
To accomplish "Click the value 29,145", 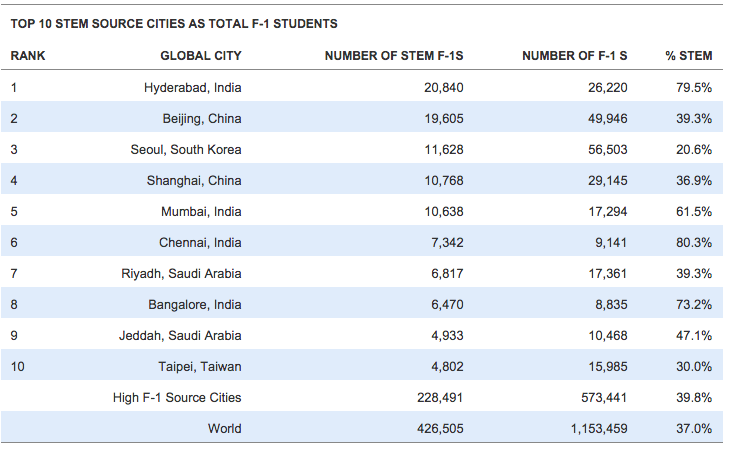I will [608, 181].
